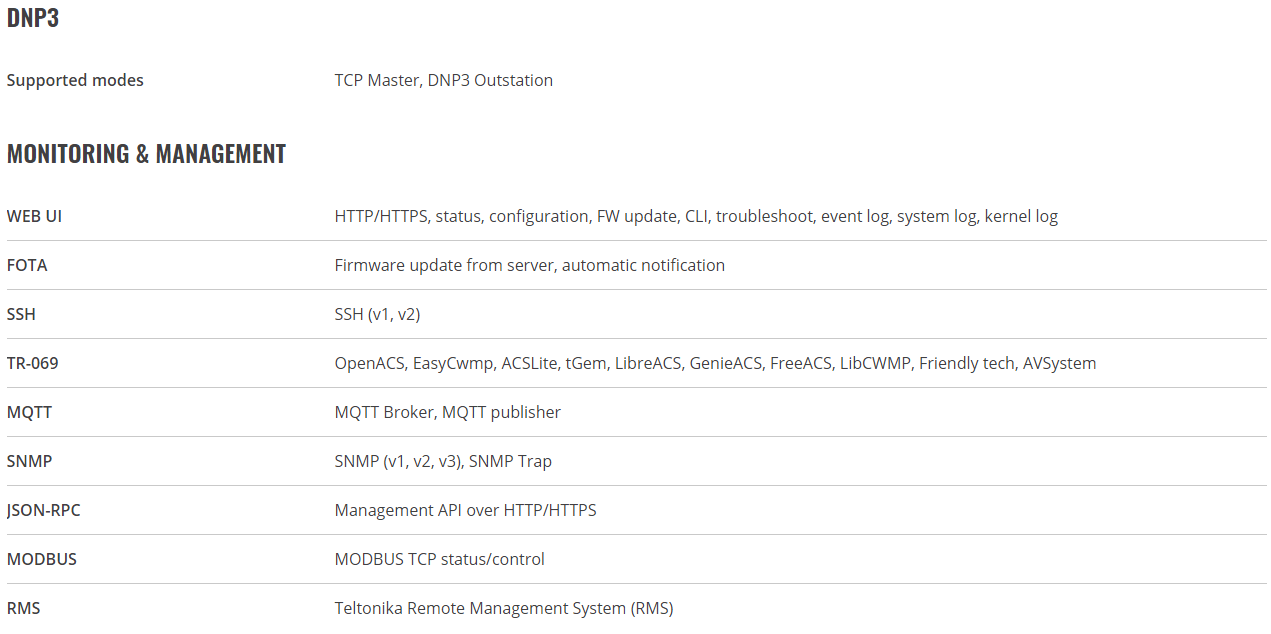Image resolution: width=1271 pixels, height=634 pixels.
Task: Click the 'RMS' row label
Action: click(x=24, y=608)
